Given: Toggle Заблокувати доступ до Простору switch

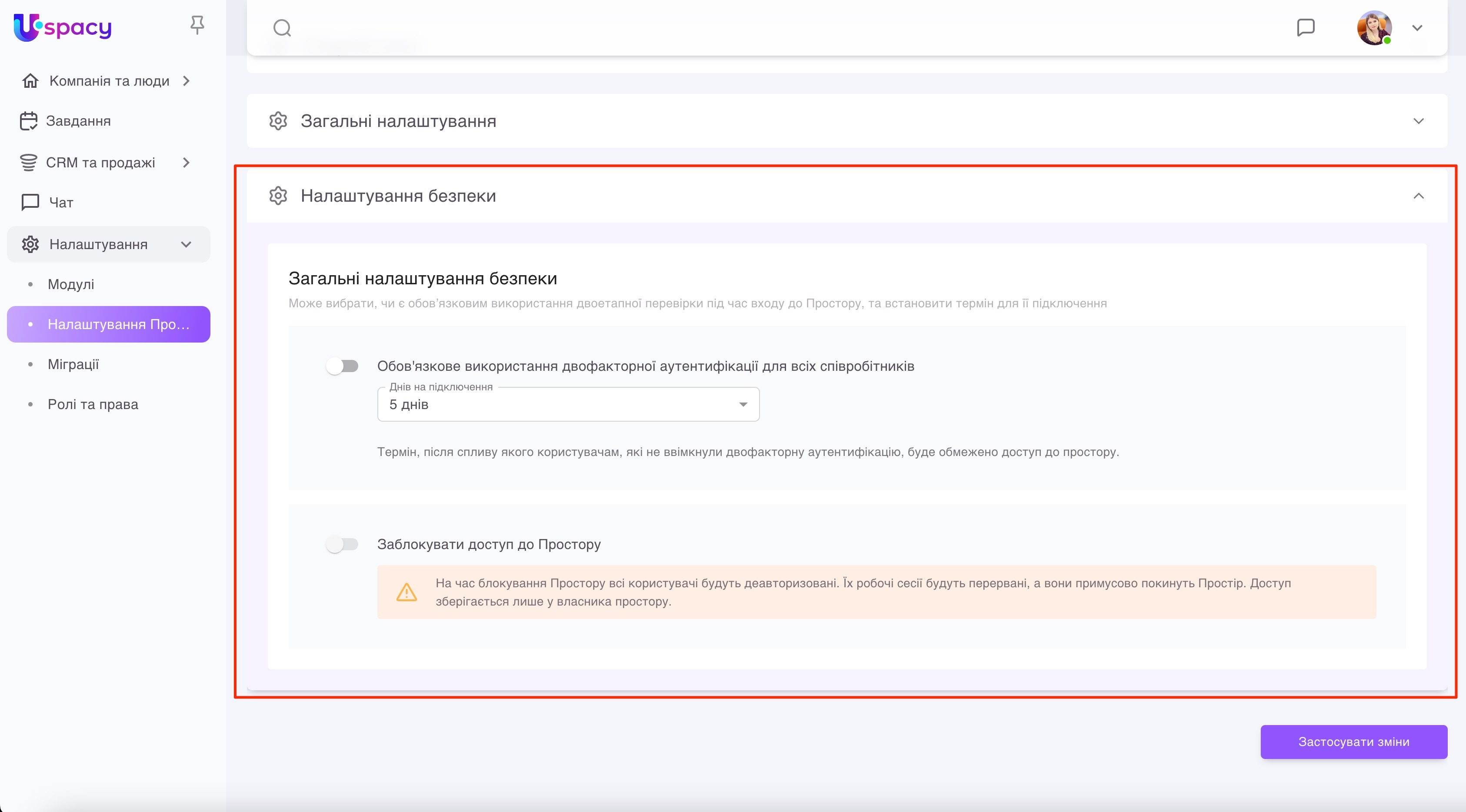Looking at the screenshot, I should (x=342, y=545).
